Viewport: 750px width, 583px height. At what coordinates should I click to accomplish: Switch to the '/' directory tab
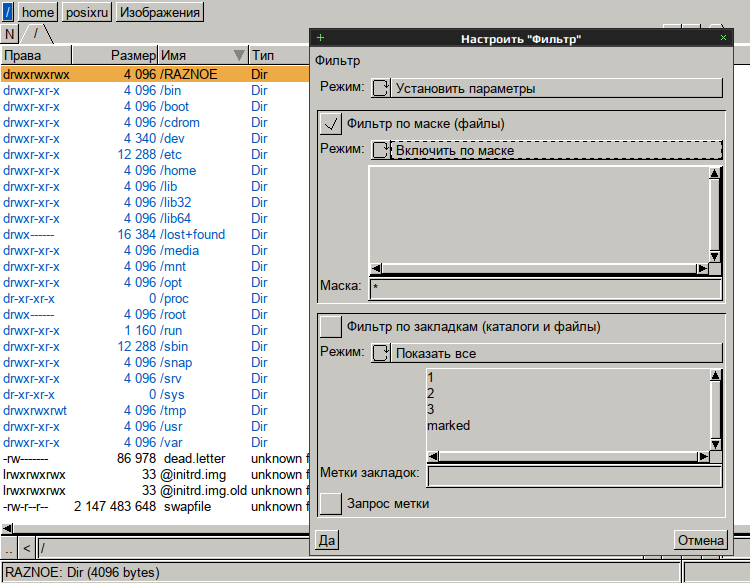coord(37,34)
